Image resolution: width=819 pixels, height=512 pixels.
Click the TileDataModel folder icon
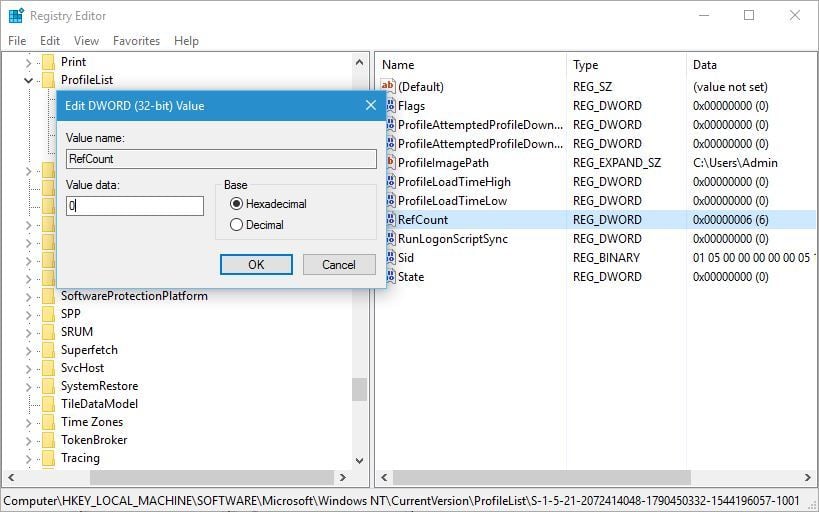pyautogui.click(x=48, y=404)
